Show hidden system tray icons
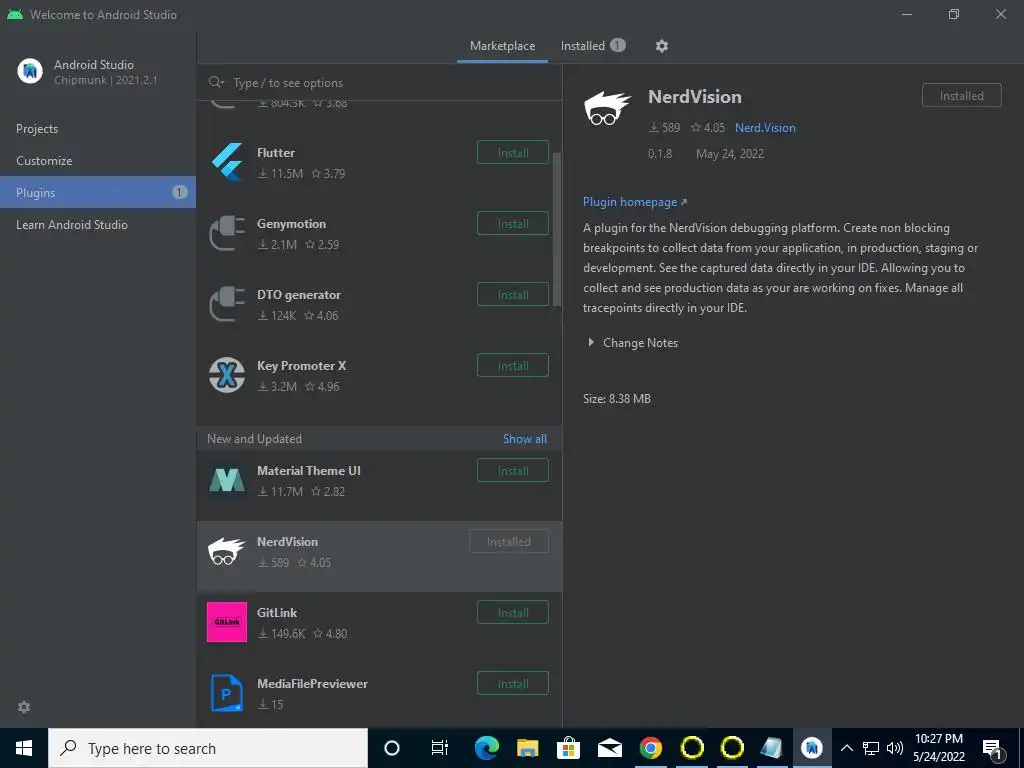This screenshot has width=1024, height=768. click(846, 748)
